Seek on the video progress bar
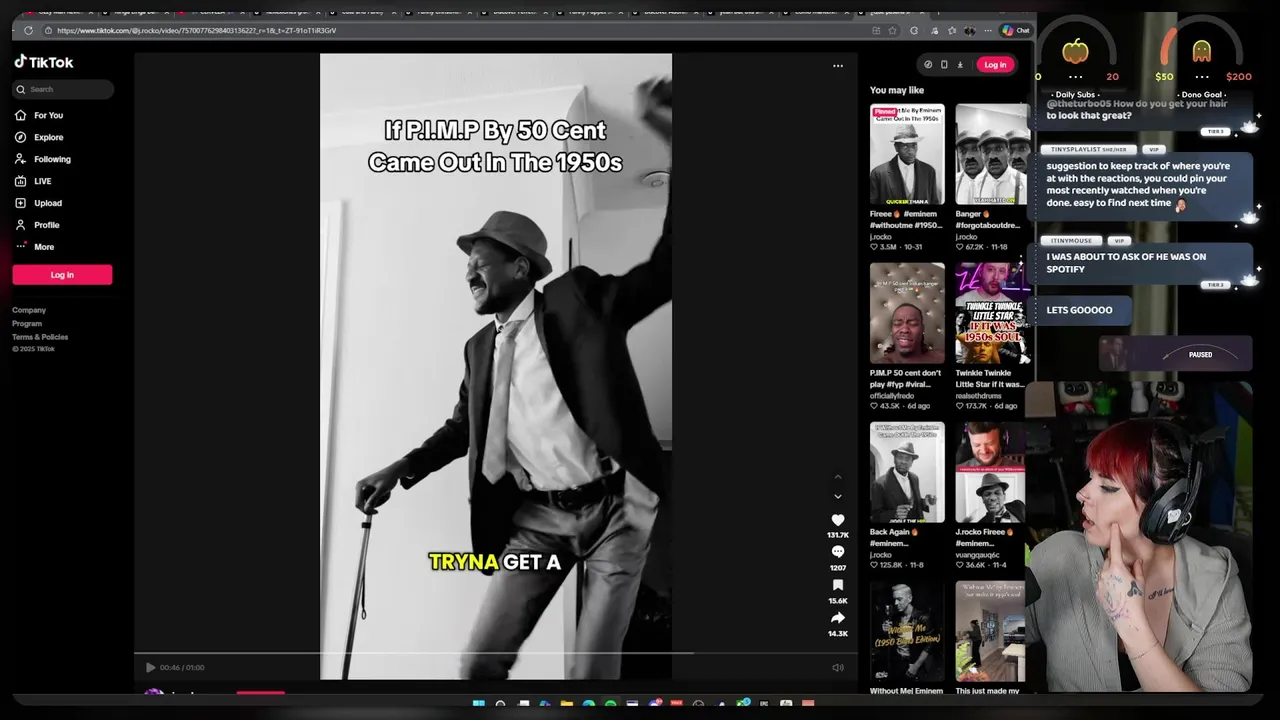This screenshot has width=1280, height=720. (496, 654)
